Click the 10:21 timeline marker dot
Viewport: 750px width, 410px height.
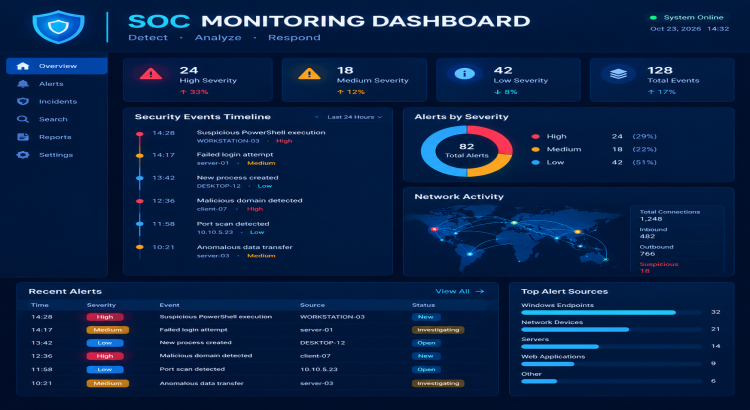[140, 247]
